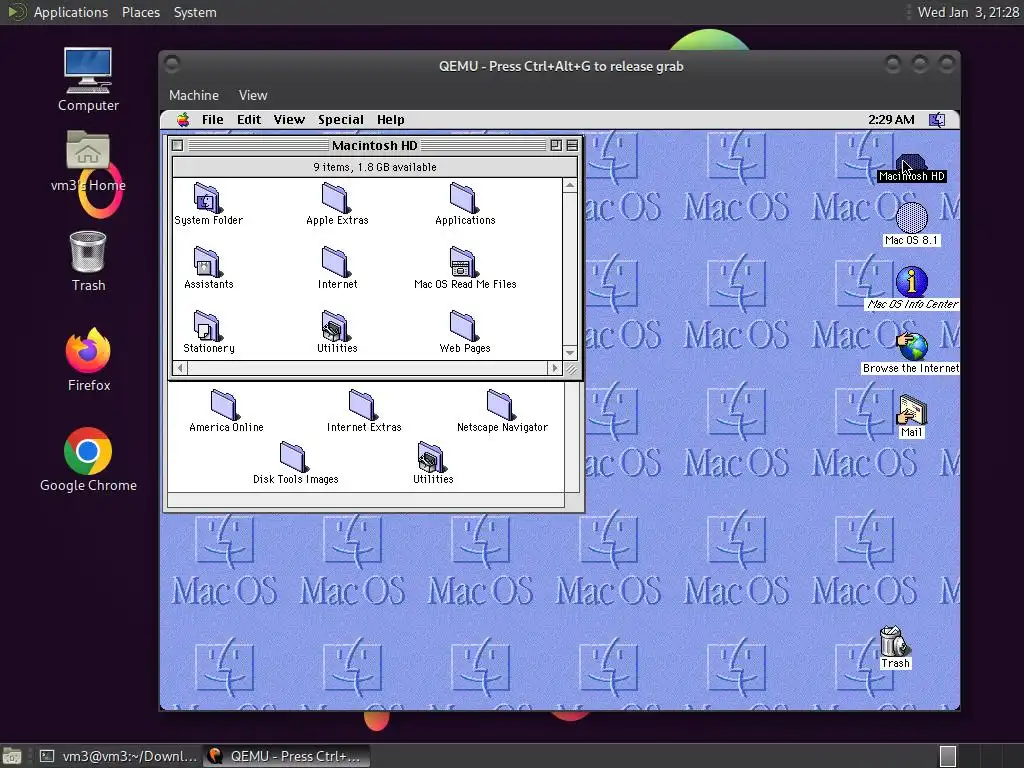Click Macintosh HD window close box
The width and height of the screenshot is (1024, 768).
(x=178, y=146)
